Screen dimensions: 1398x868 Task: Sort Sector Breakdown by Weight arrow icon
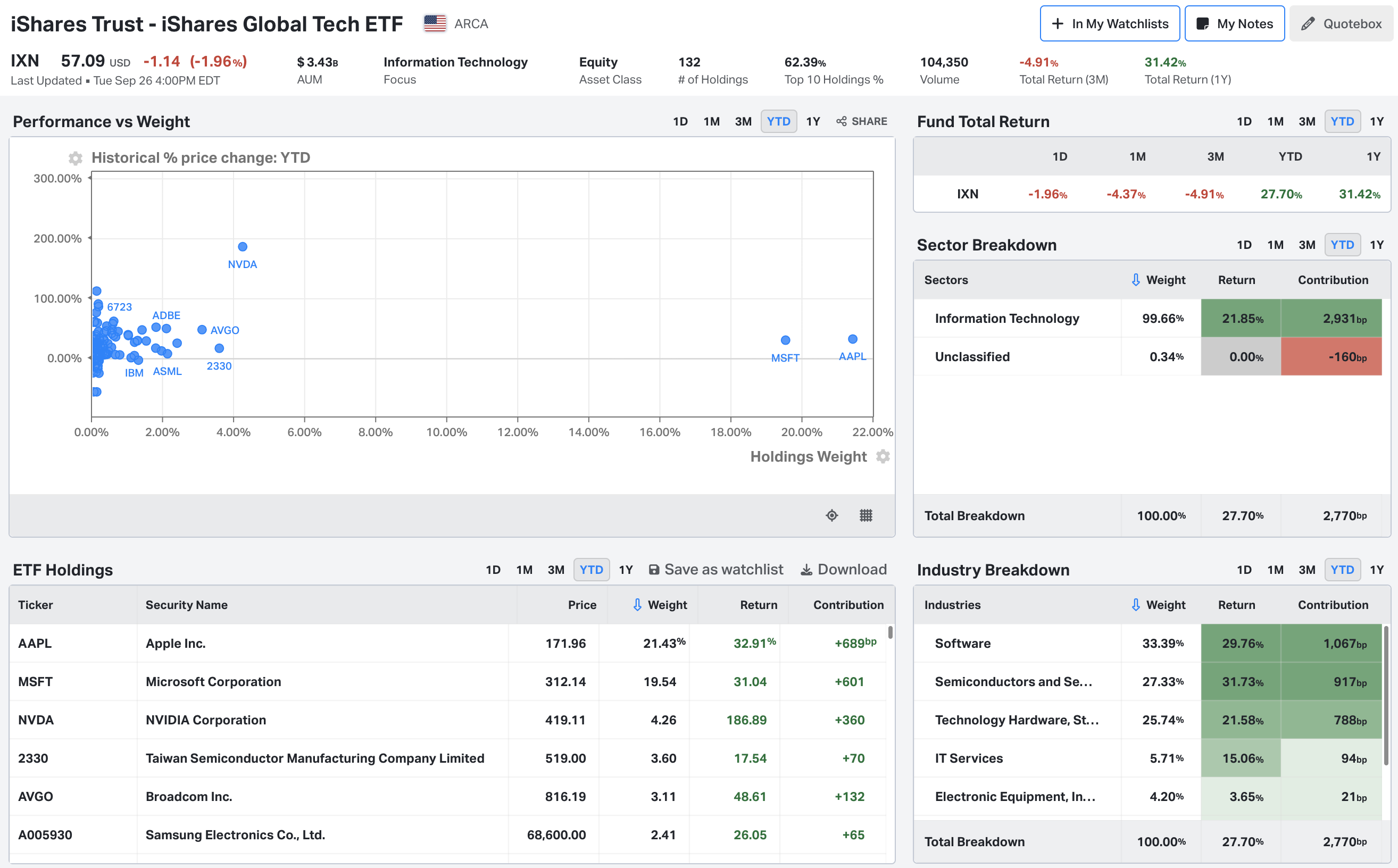click(x=1136, y=280)
